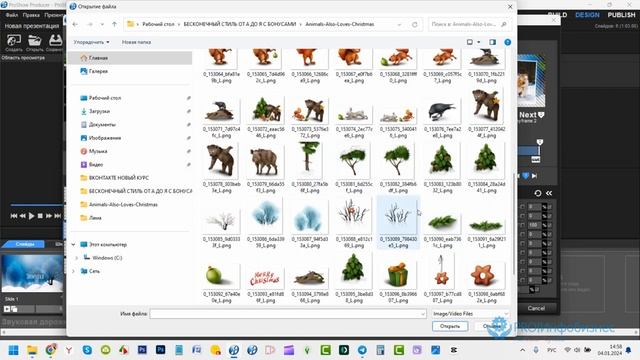
Task: Click the Имя файла input field
Action: click(288, 314)
